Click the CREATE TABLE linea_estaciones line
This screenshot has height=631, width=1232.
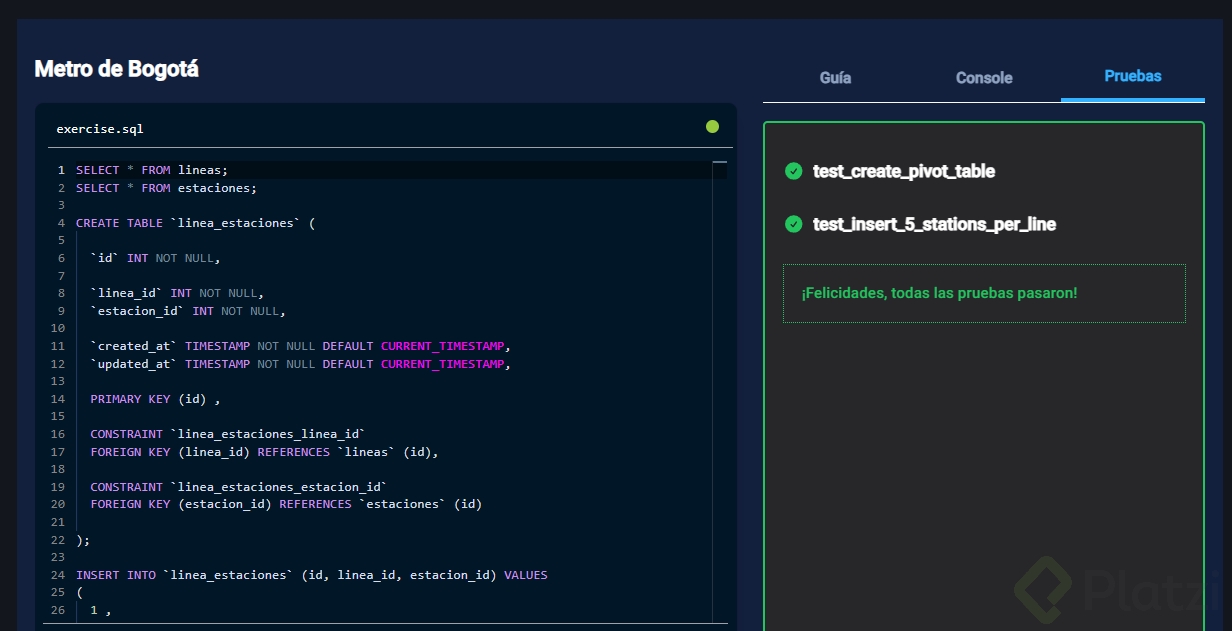click(x=195, y=223)
